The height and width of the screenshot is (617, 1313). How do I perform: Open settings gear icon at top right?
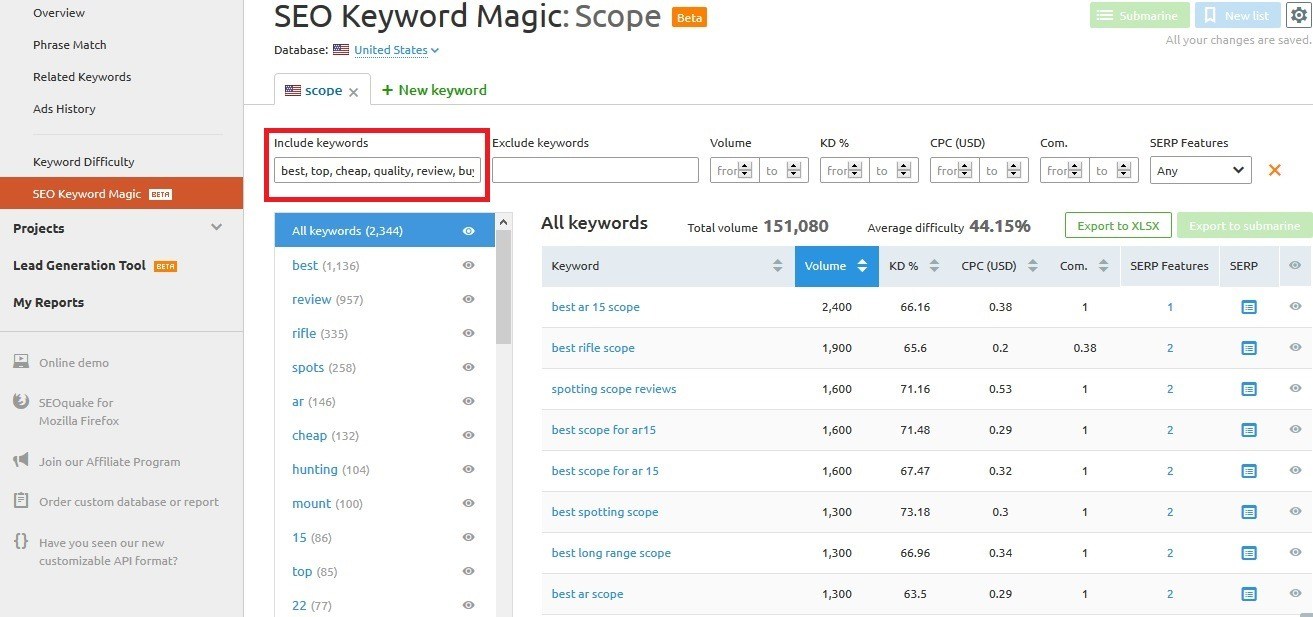[x=1297, y=15]
